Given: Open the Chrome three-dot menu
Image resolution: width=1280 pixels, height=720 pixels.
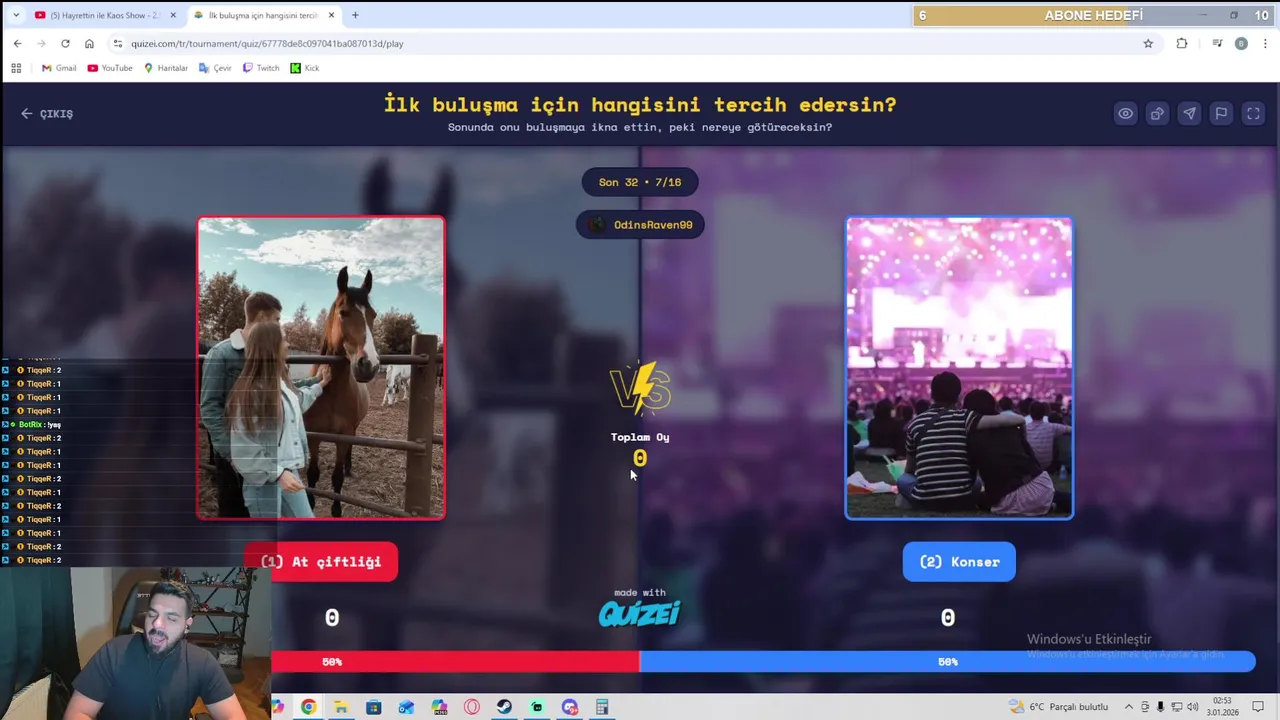Looking at the screenshot, I should click(x=1265, y=44).
